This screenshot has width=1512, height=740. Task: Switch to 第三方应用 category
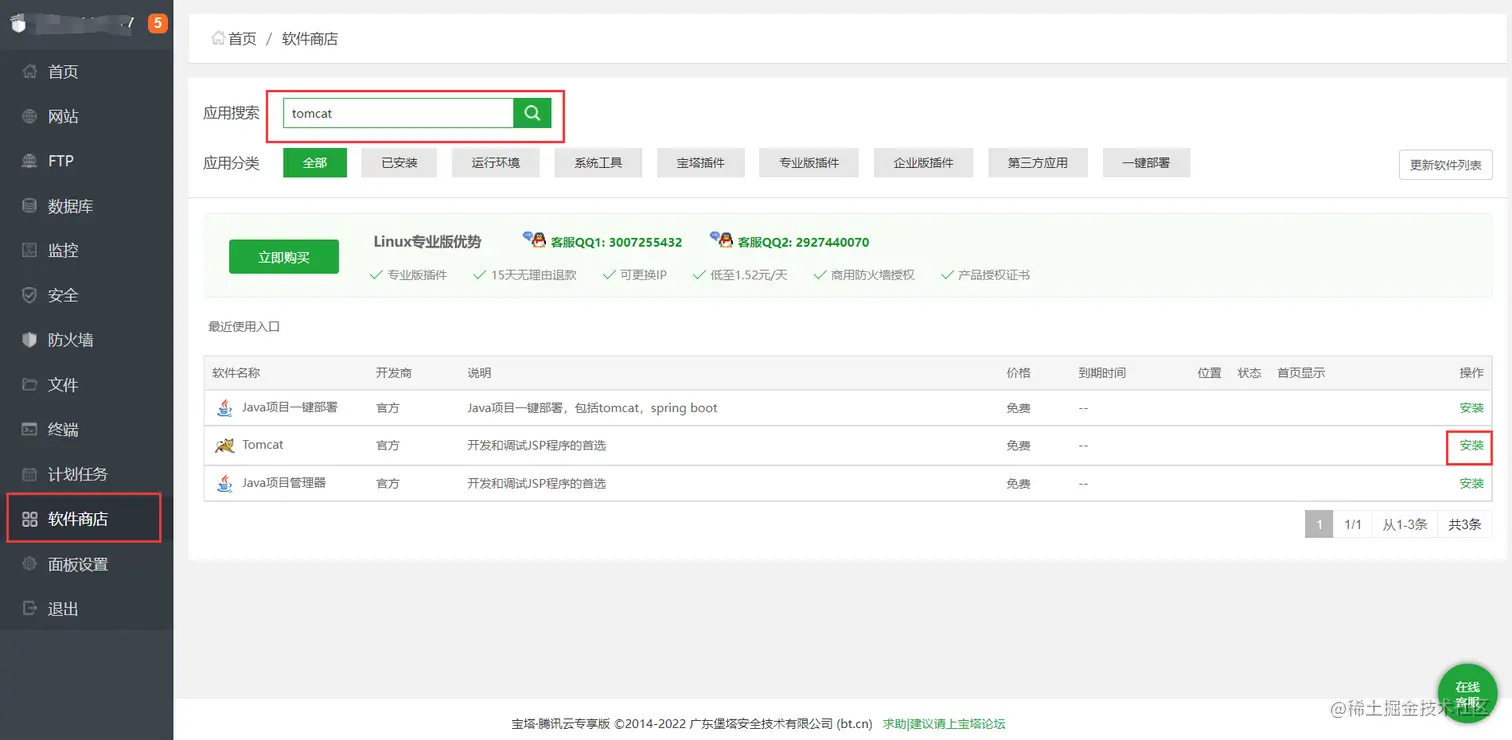pos(1038,163)
